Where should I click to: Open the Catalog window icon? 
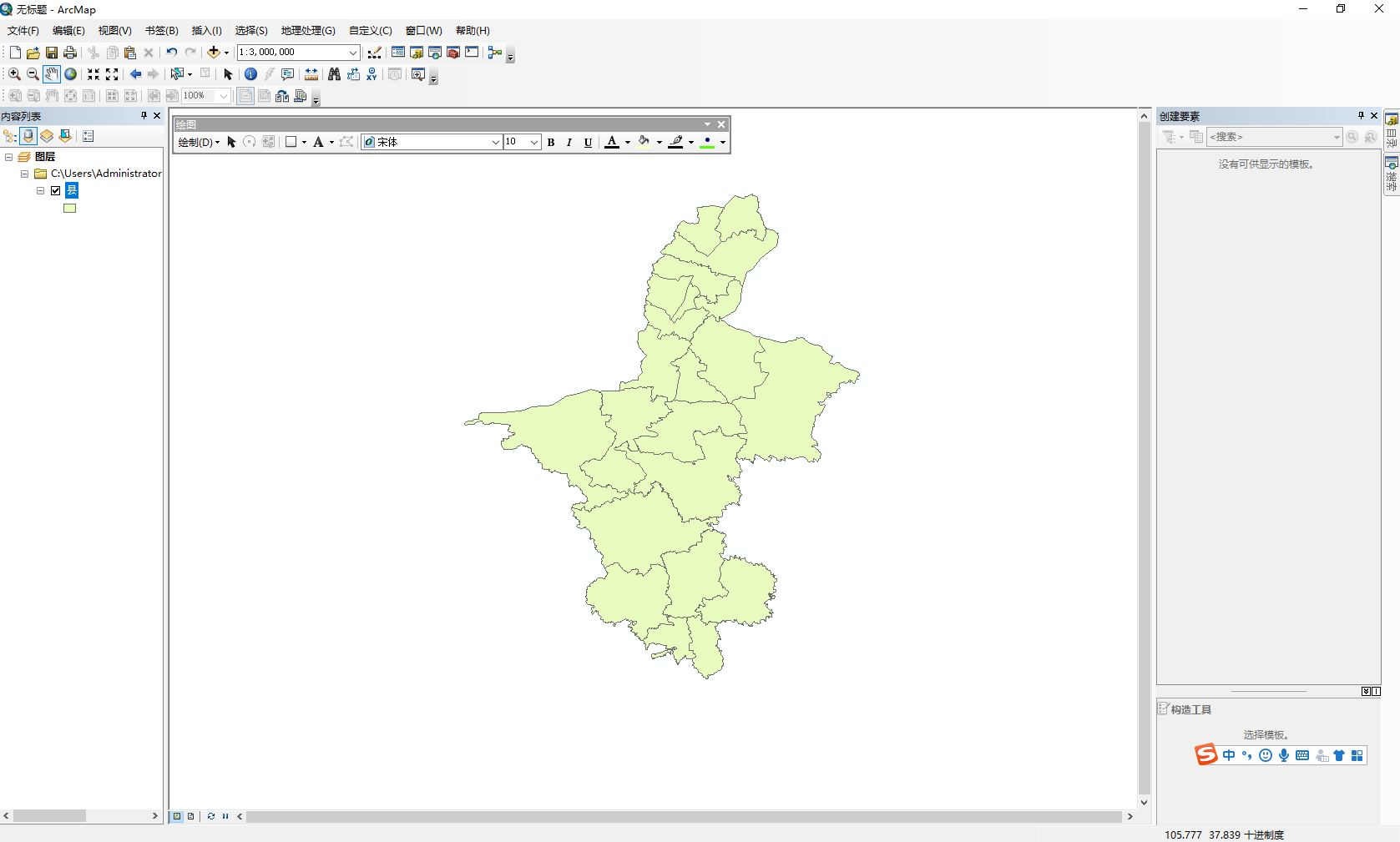[417, 53]
